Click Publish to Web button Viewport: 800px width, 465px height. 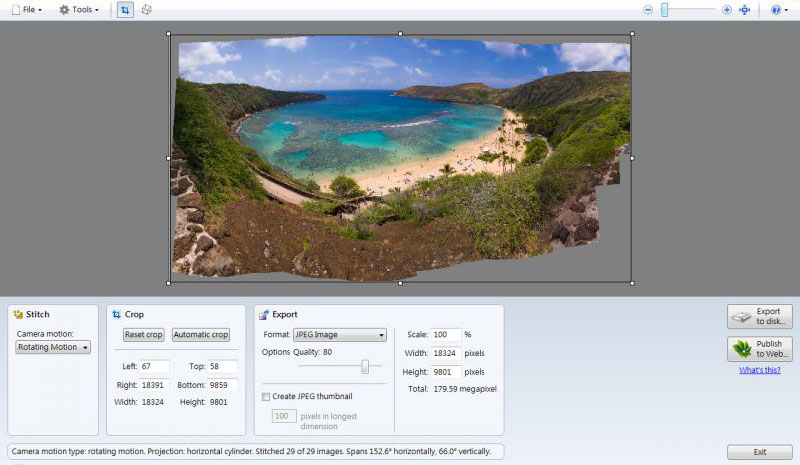pyautogui.click(x=760, y=349)
